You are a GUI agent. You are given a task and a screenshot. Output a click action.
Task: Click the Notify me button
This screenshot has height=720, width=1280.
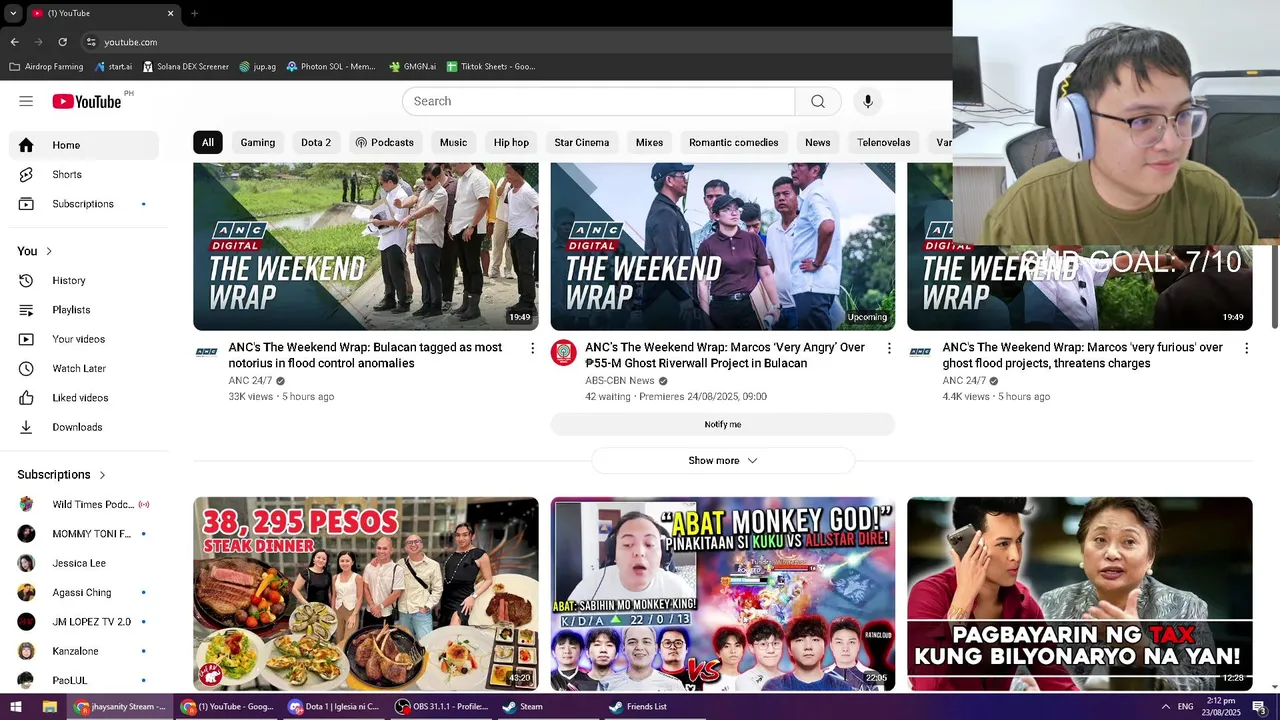[722, 424]
